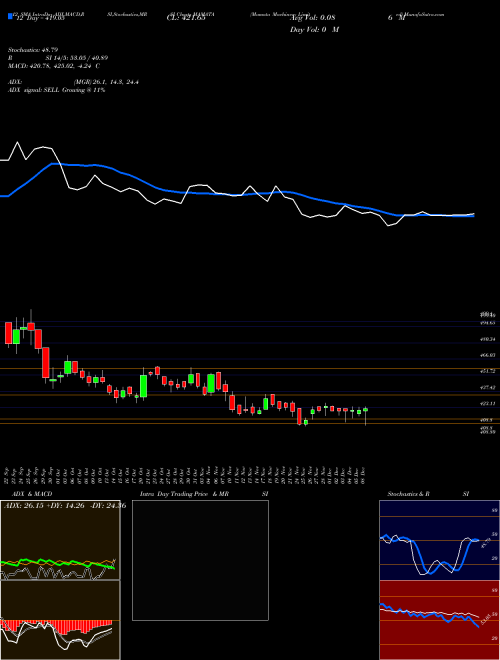Click the ADX: 26.15 +DY: 14.26 readout
Image resolution: width=500 pixels, height=660 pixels.
click(65, 506)
